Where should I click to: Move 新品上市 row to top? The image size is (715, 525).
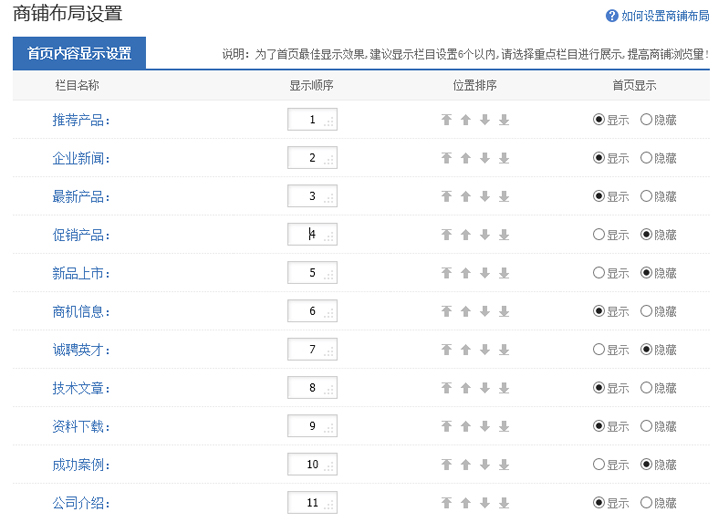tap(446, 273)
